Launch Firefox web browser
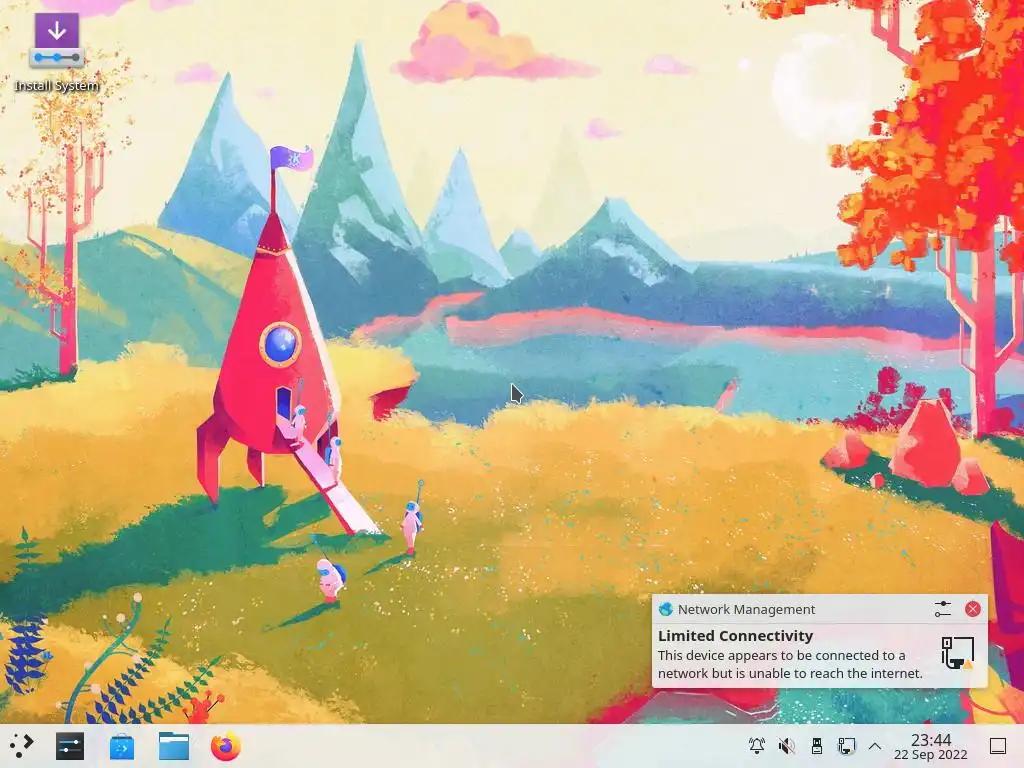Viewport: 1024px width, 768px height. 225,746
